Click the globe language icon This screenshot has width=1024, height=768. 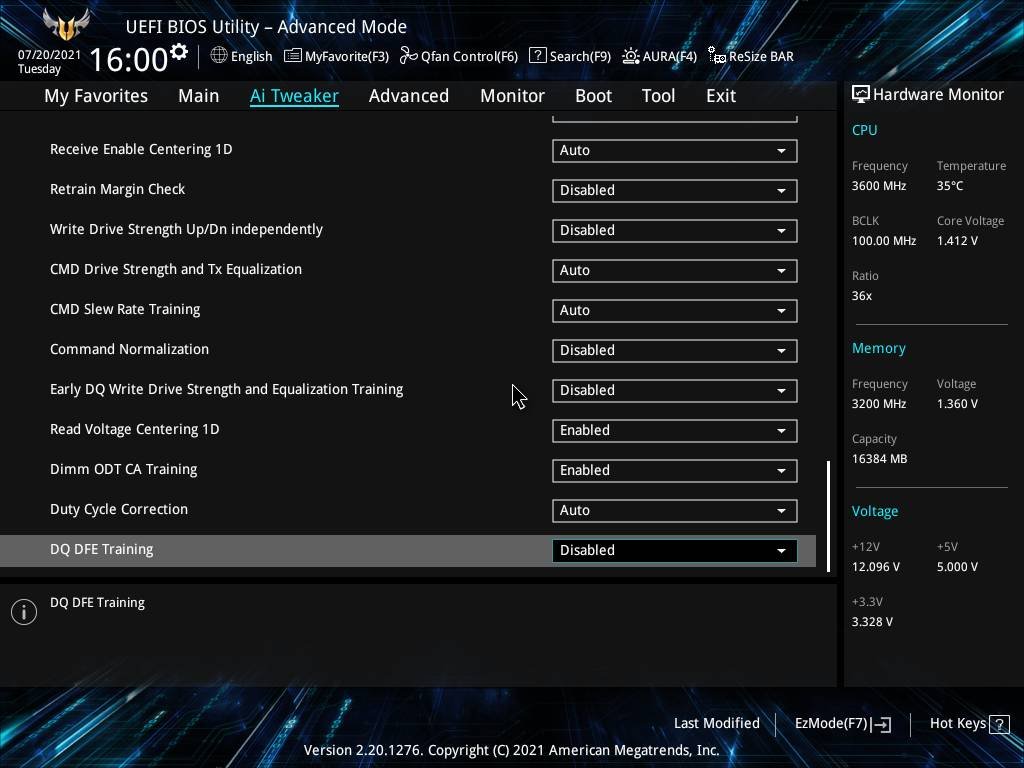pyautogui.click(x=219, y=56)
